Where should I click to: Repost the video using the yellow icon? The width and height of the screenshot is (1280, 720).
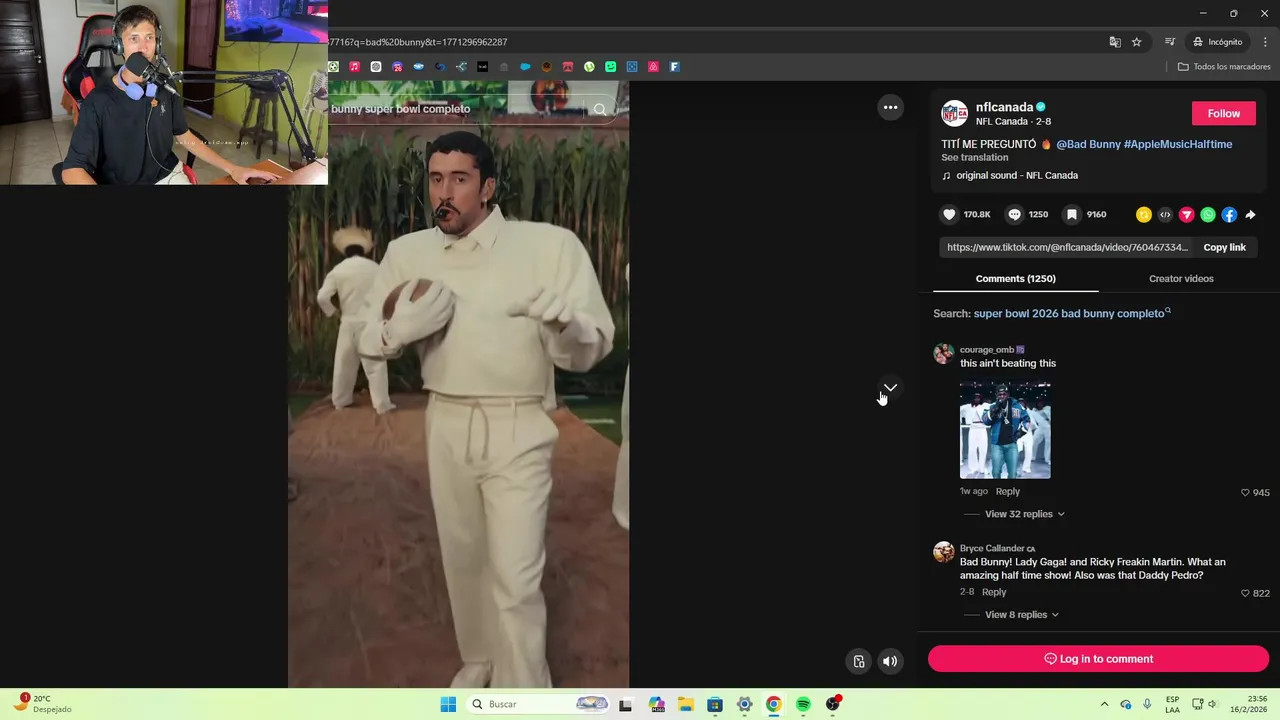point(1144,215)
